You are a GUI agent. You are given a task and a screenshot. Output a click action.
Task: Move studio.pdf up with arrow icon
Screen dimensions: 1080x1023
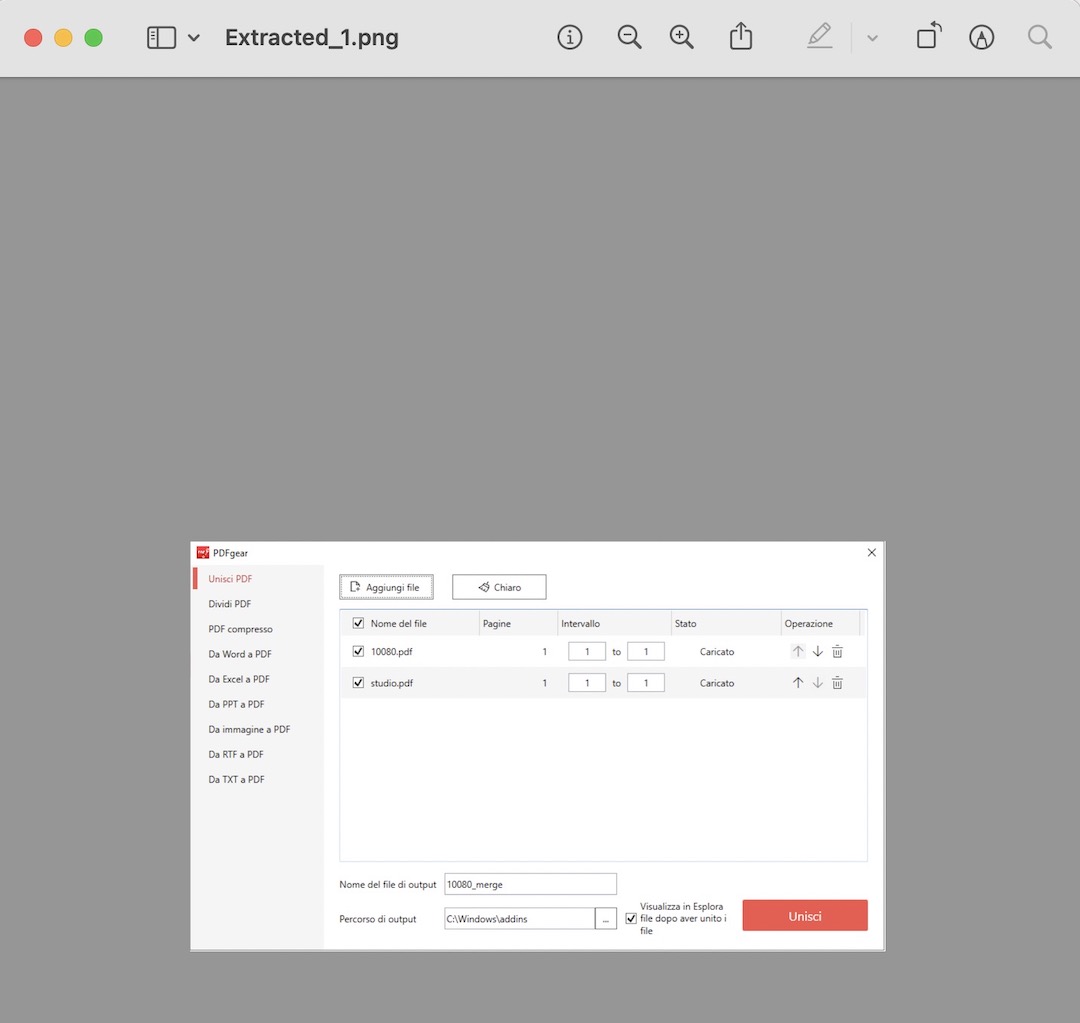tap(798, 683)
